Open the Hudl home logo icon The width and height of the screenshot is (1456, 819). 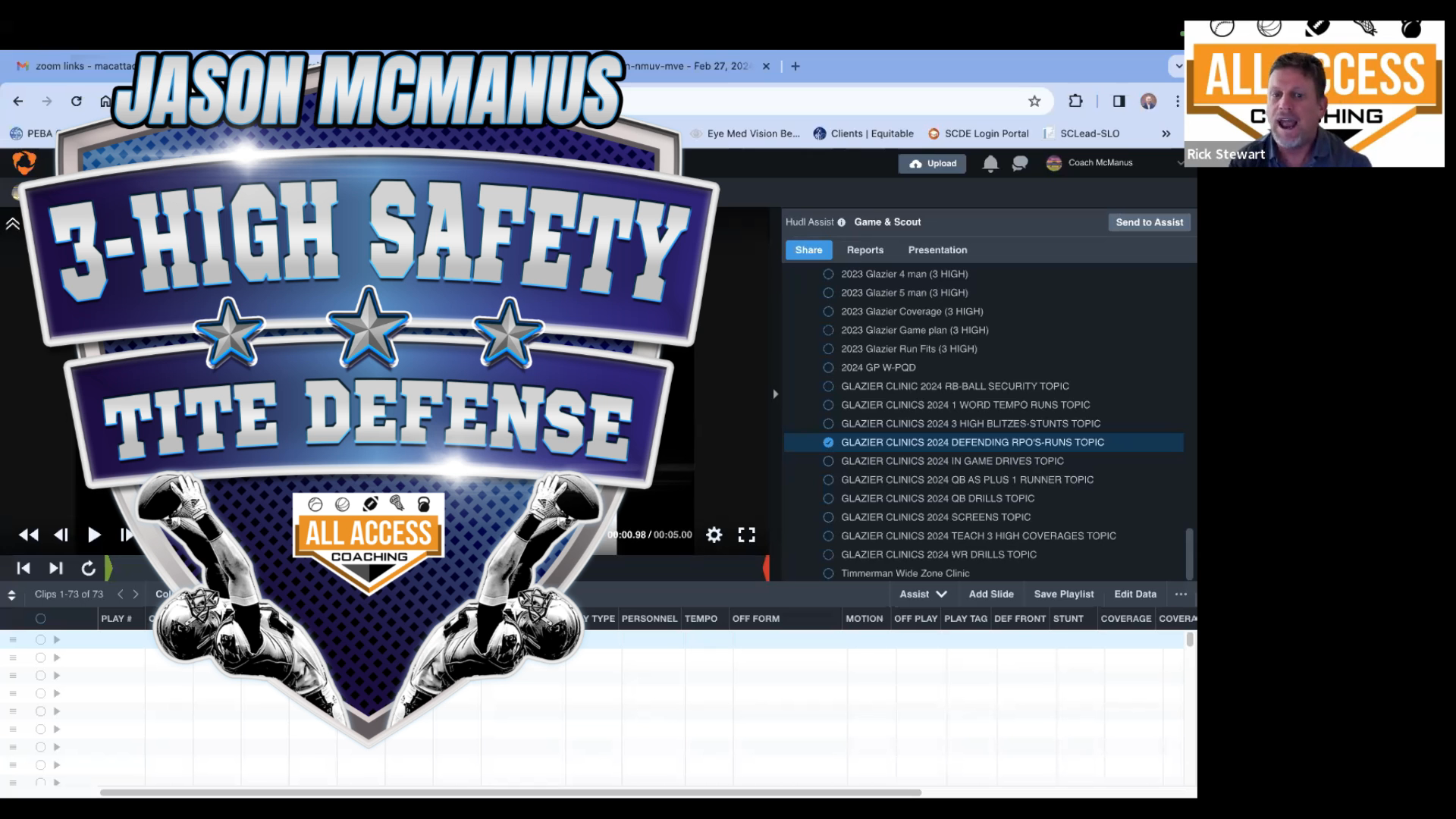point(24,163)
